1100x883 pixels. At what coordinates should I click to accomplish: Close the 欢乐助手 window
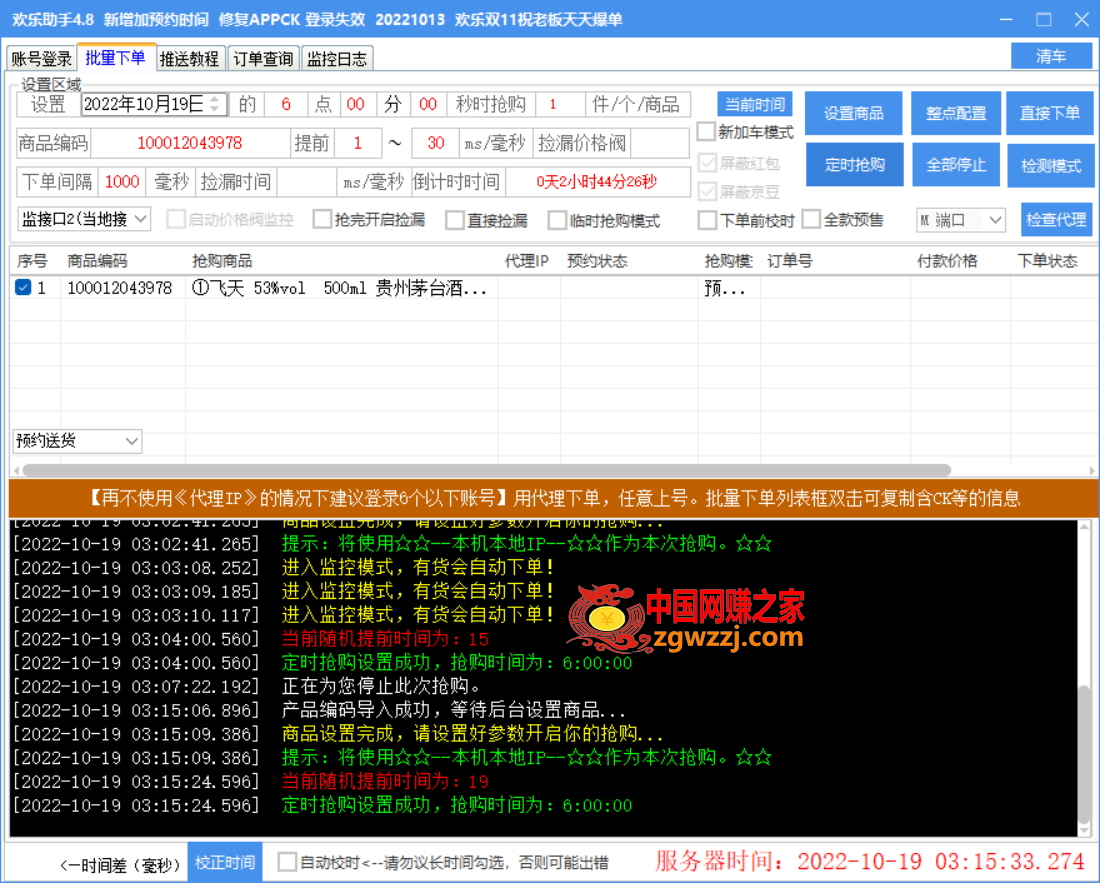(x=1081, y=20)
